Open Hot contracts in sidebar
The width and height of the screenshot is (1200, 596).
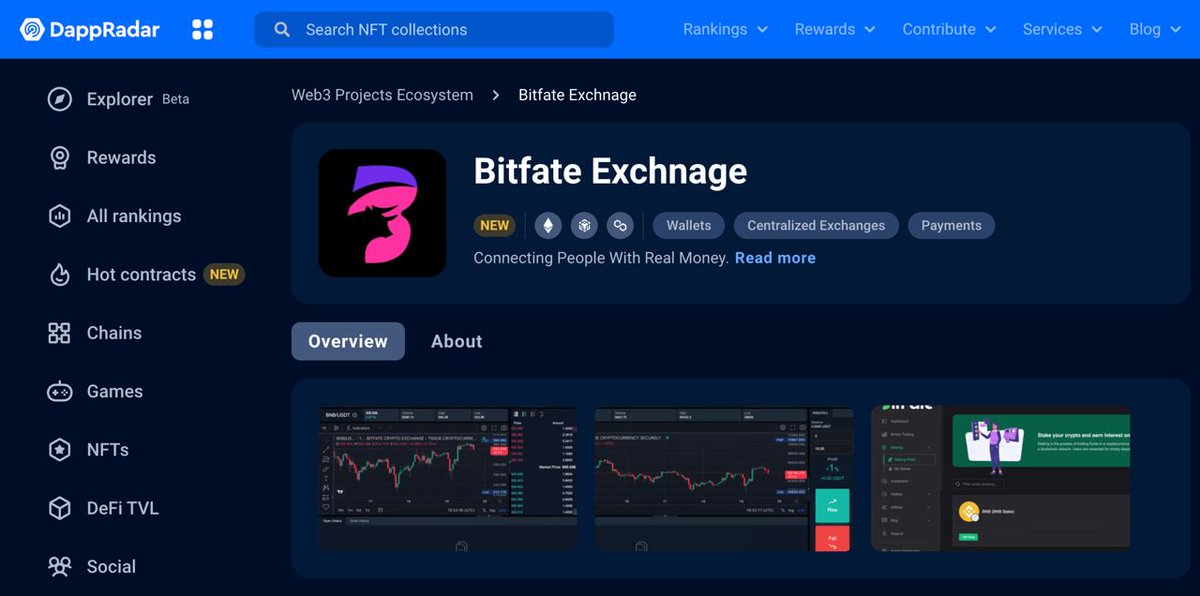click(146, 274)
